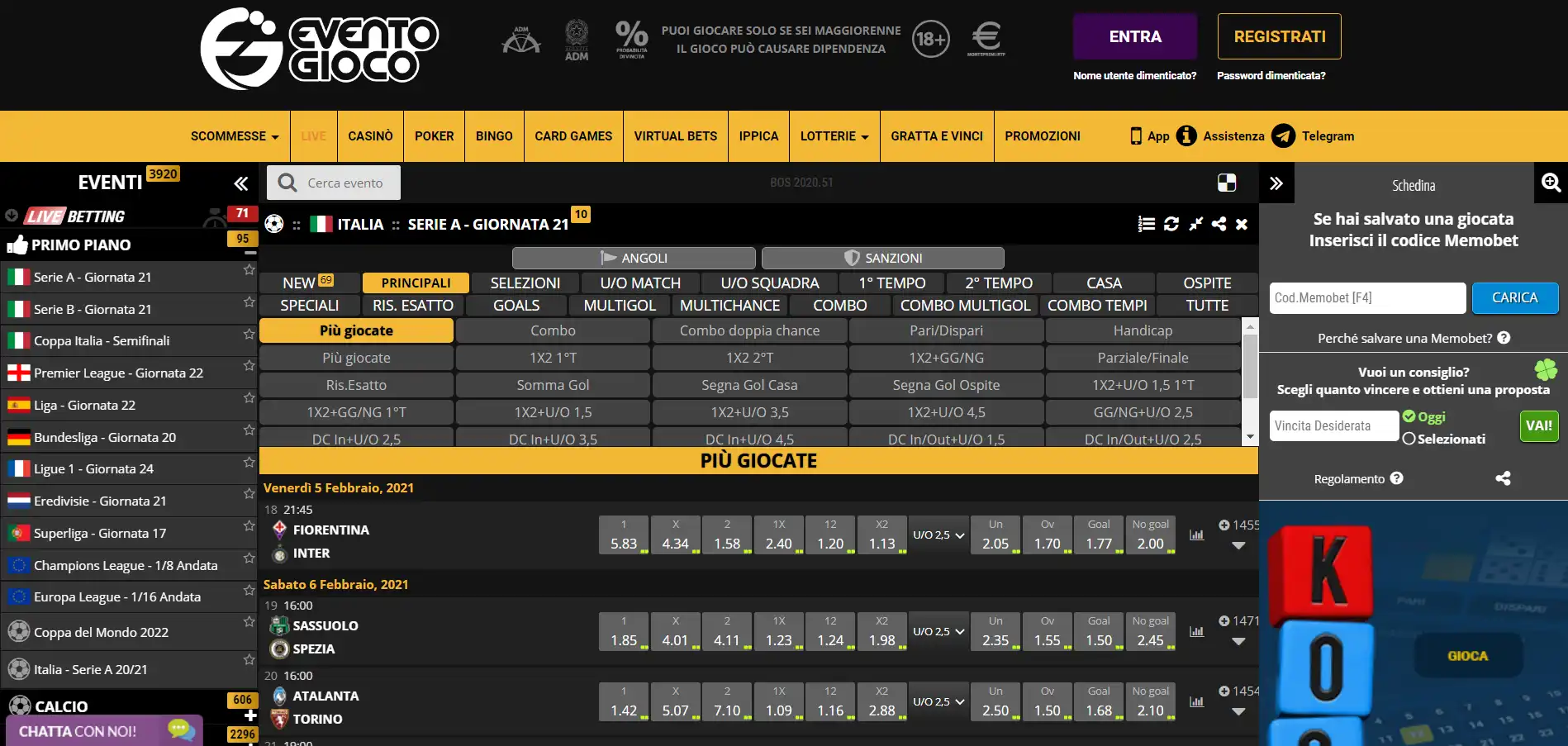Click the collapse arrows icon in the event header
This screenshot has width=1568, height=746.
pos(1195,224)
